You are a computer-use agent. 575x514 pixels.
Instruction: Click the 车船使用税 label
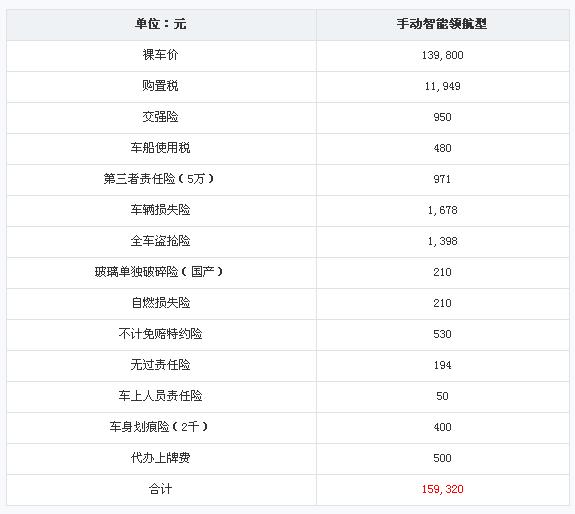pos(161,148)
